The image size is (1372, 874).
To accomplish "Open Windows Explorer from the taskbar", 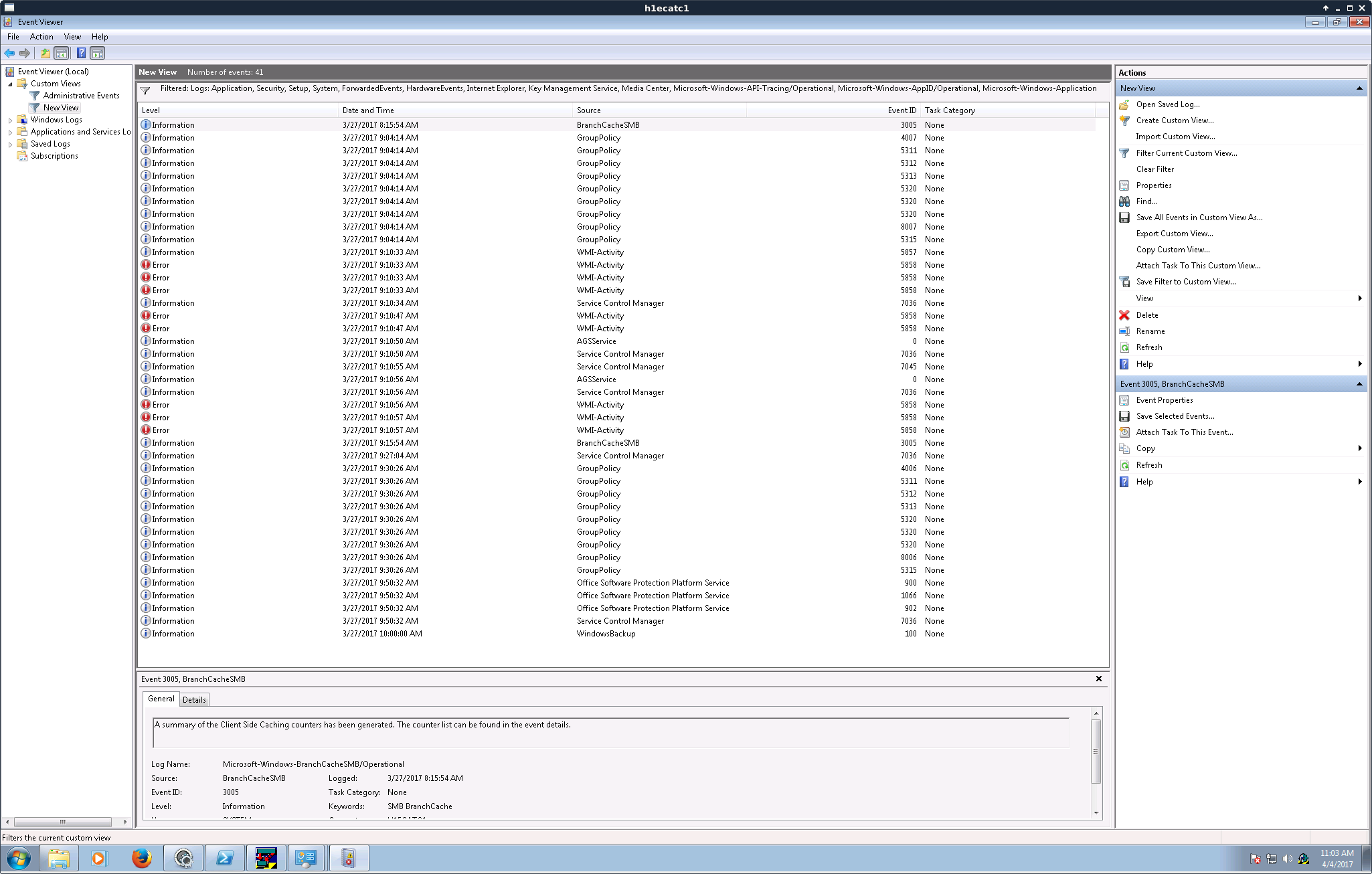I will tap(58, 858).
